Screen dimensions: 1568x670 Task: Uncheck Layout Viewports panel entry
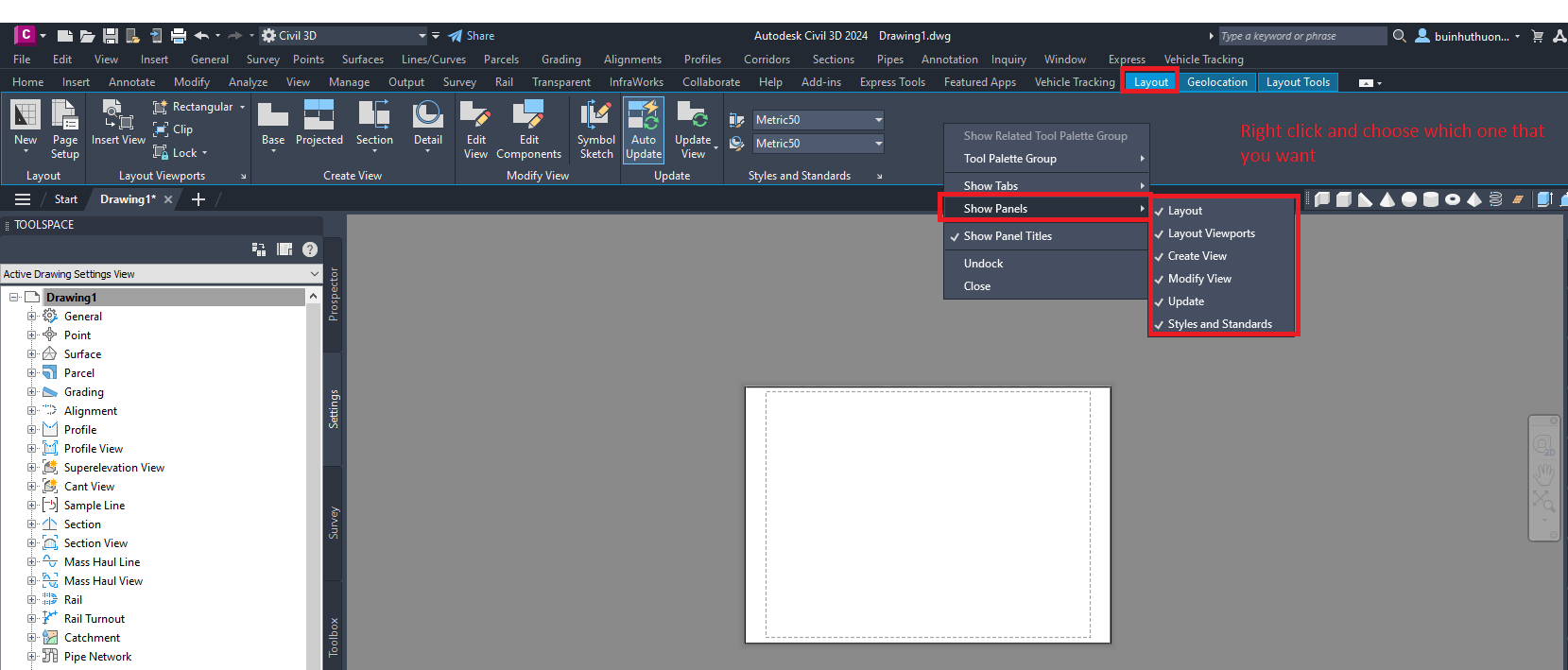pyautogui.click(x=1223, y=233)
